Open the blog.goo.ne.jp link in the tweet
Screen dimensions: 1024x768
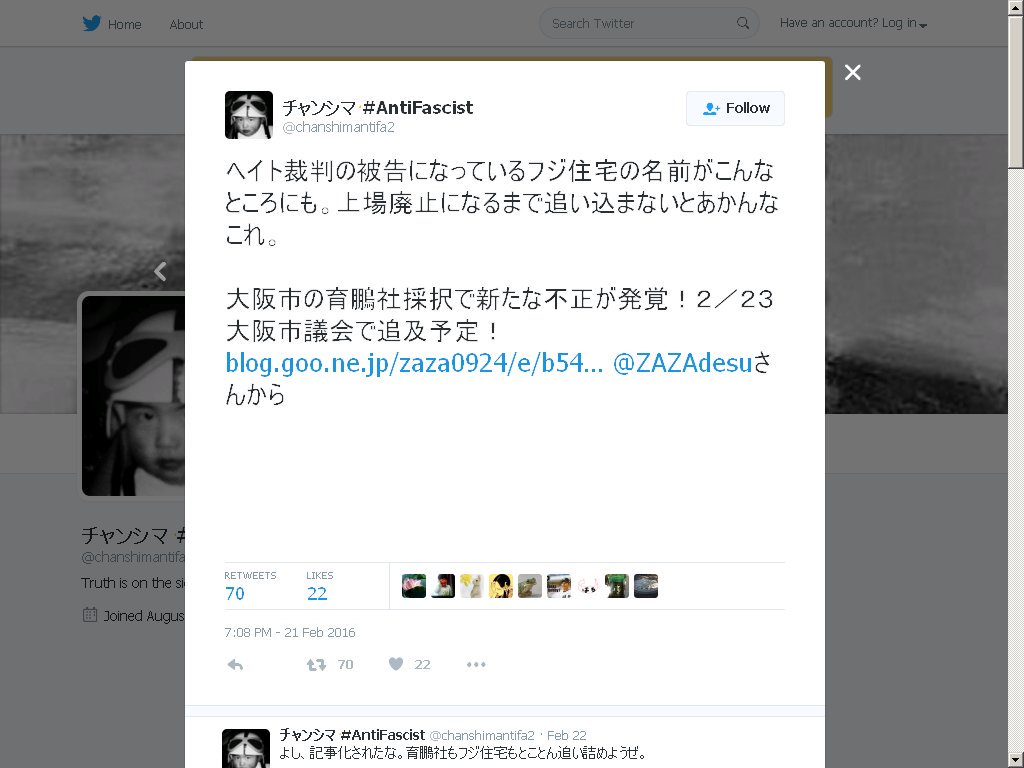point(414,363)
